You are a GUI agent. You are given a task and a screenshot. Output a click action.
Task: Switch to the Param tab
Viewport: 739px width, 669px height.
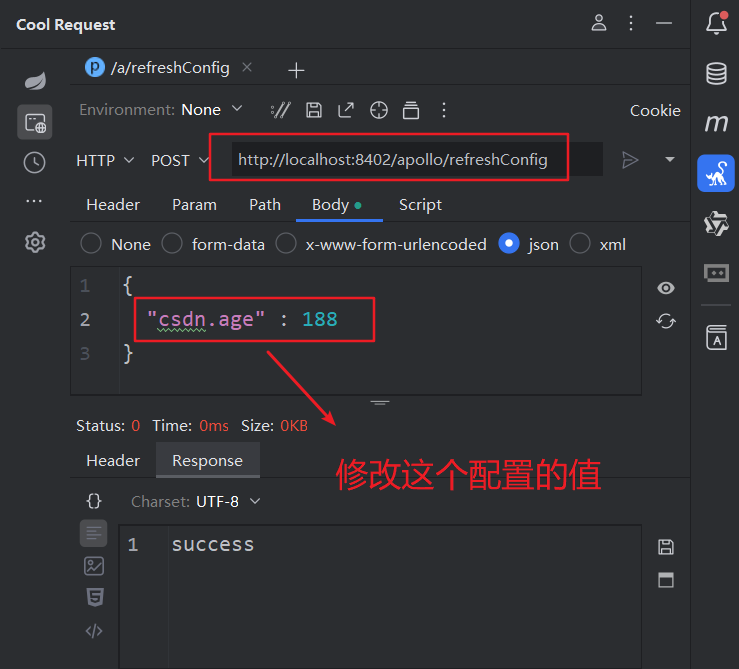tap(194, 205)
